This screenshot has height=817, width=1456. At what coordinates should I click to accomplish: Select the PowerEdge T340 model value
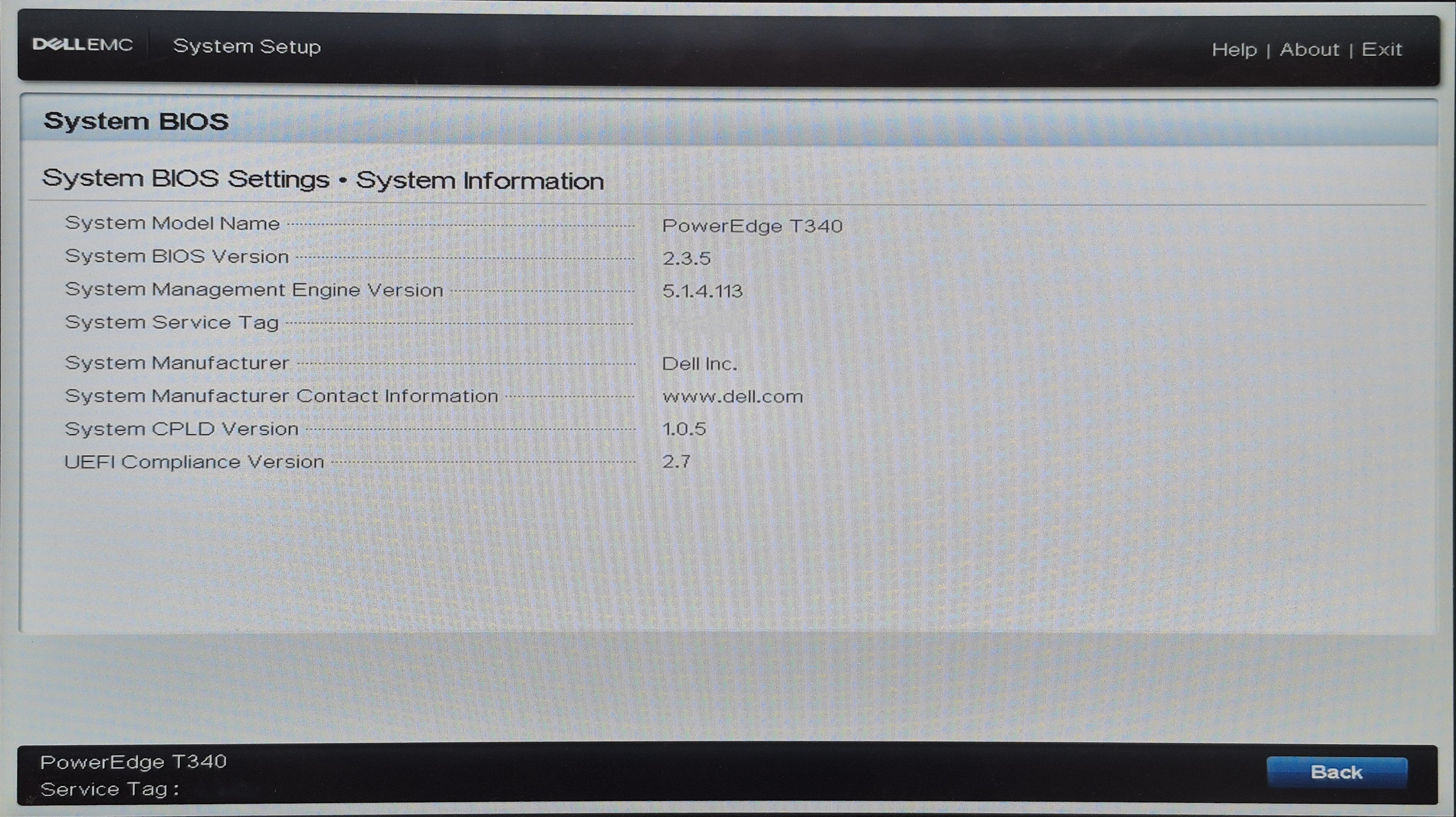(x=752, y=226)
